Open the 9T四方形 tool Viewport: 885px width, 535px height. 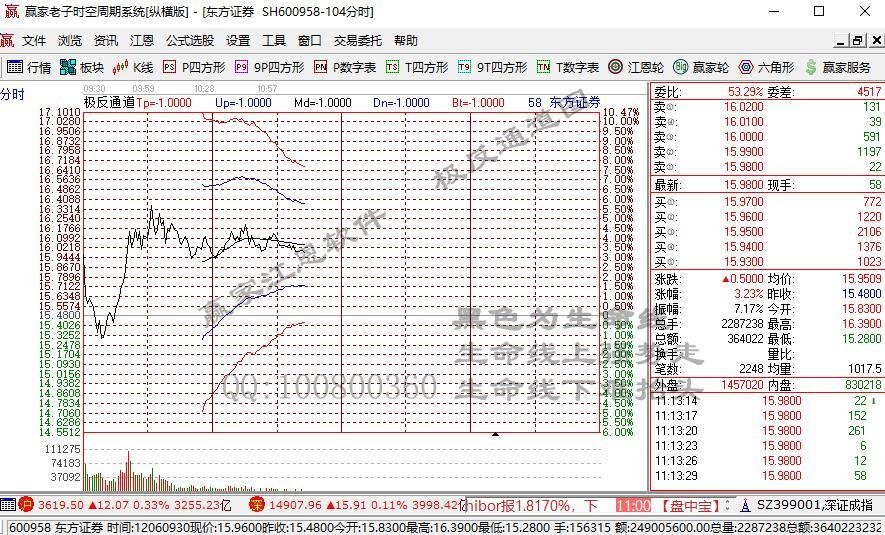coord(493,68)
